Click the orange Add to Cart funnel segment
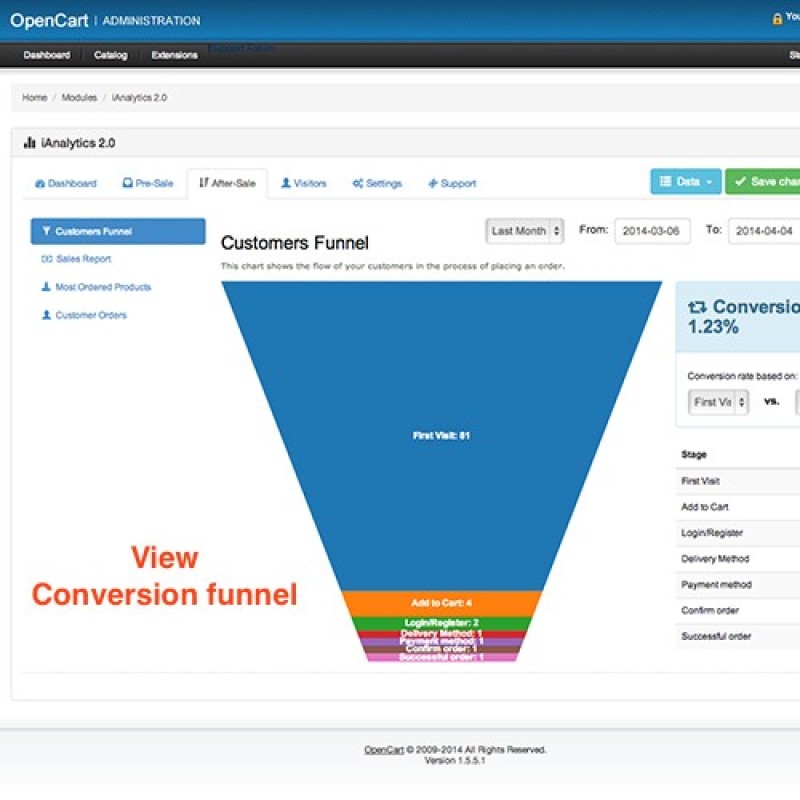The width and height of the screenshot is (800, 800). tap(441, 603)
